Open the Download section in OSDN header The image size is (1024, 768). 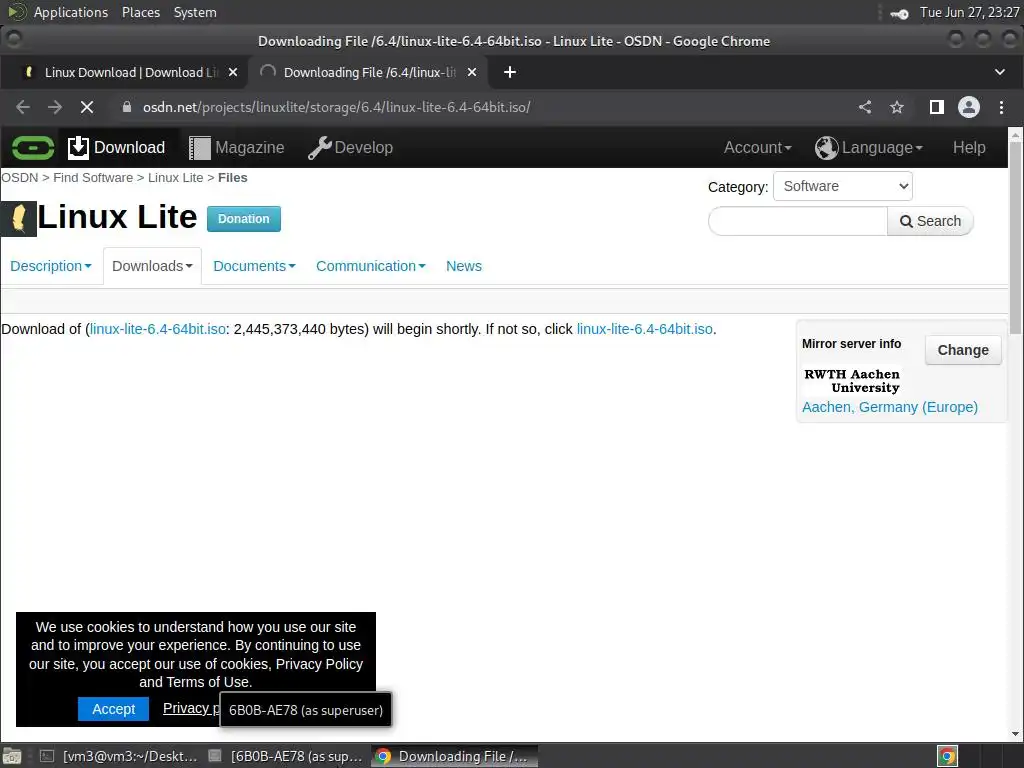[x=116, y=148]
